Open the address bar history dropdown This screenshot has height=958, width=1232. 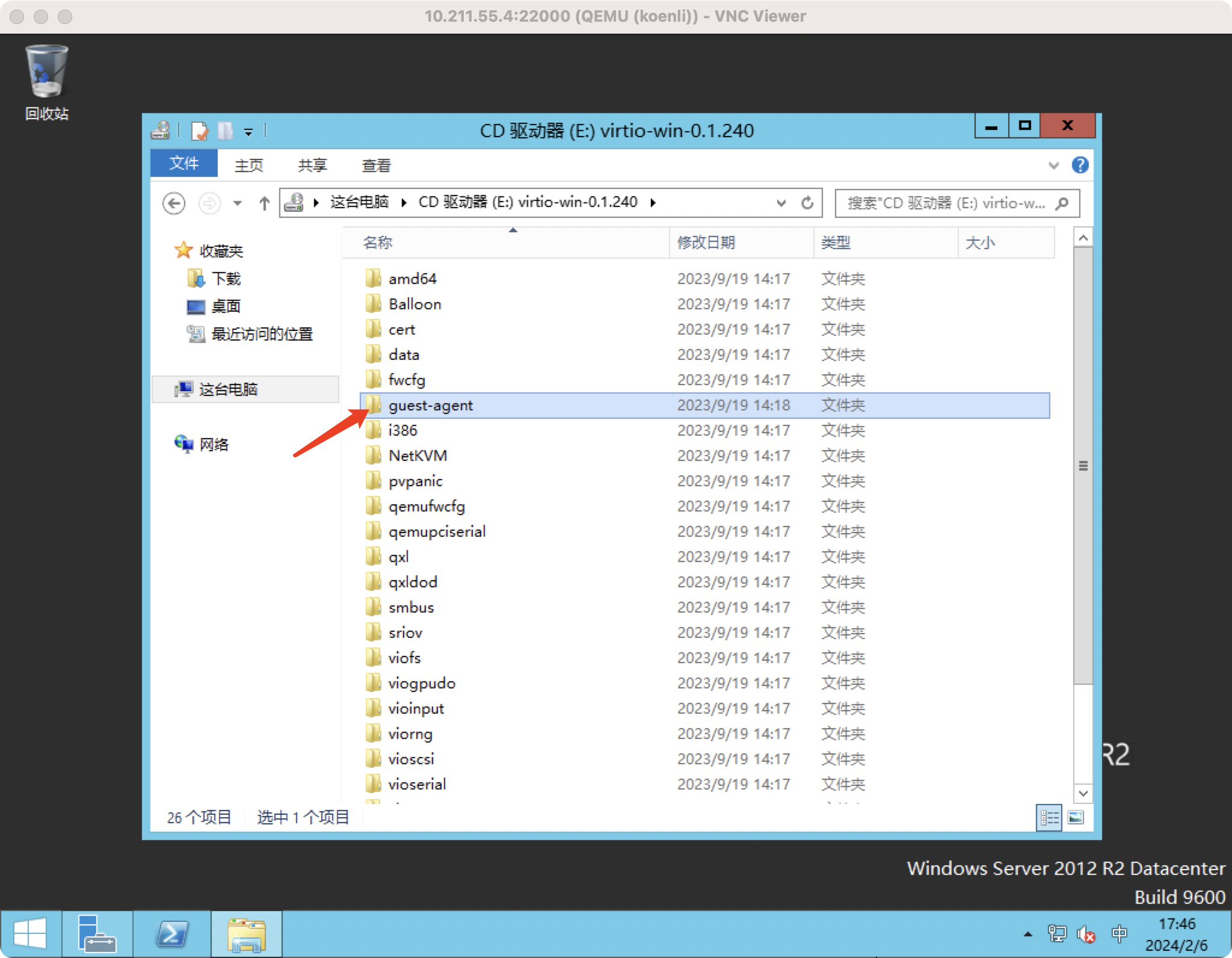pos(781,203)
